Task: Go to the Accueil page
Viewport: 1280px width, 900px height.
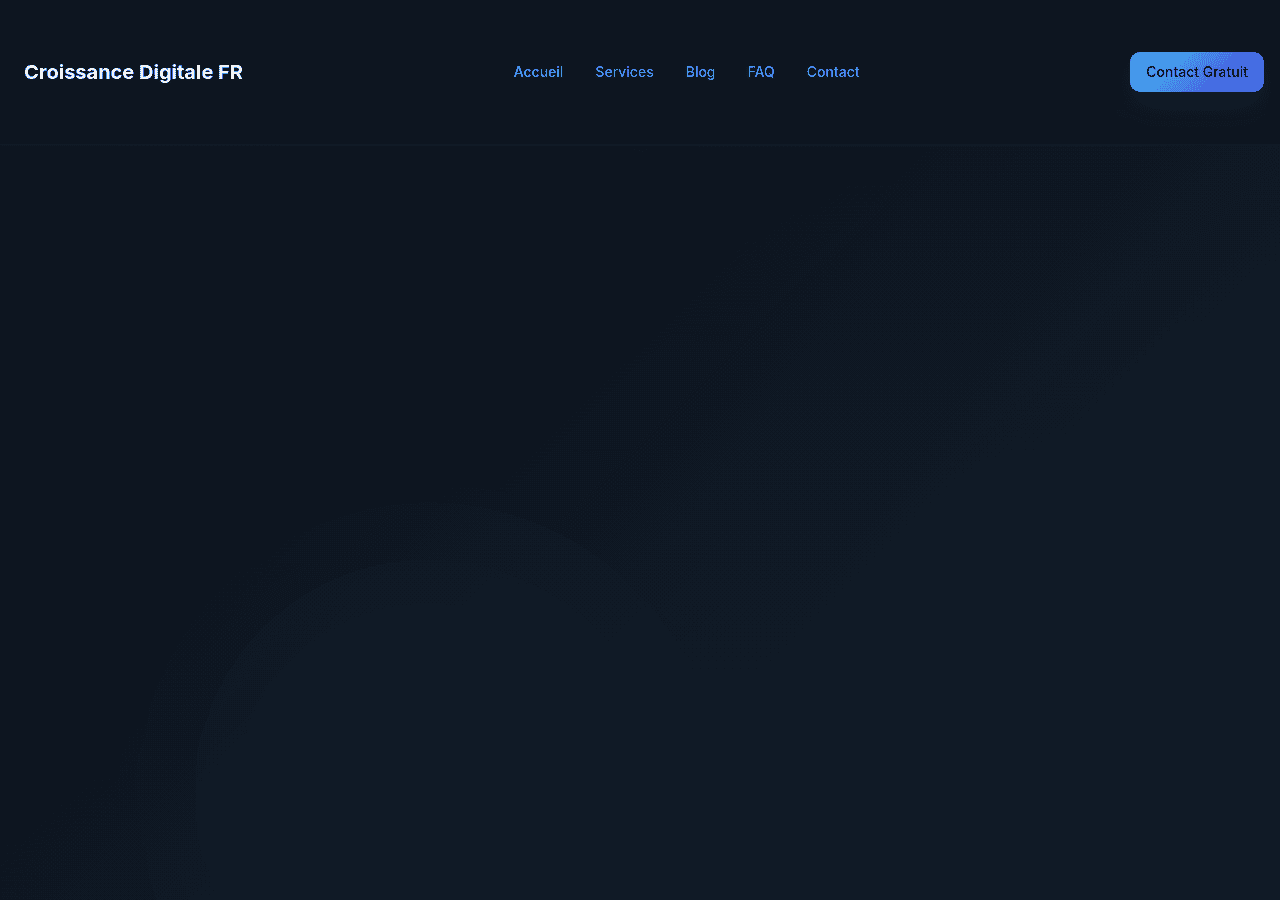Action: 538,72
